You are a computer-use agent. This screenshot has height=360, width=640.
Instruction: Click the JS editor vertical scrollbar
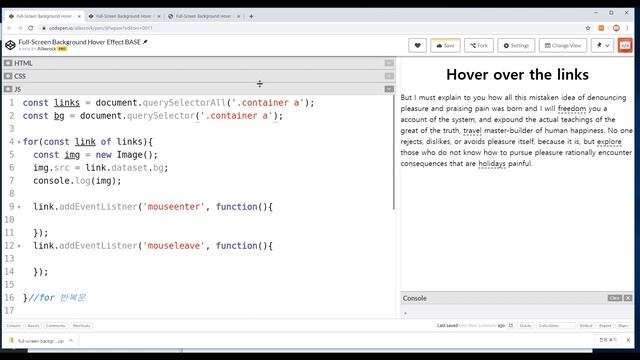(394, 152)
